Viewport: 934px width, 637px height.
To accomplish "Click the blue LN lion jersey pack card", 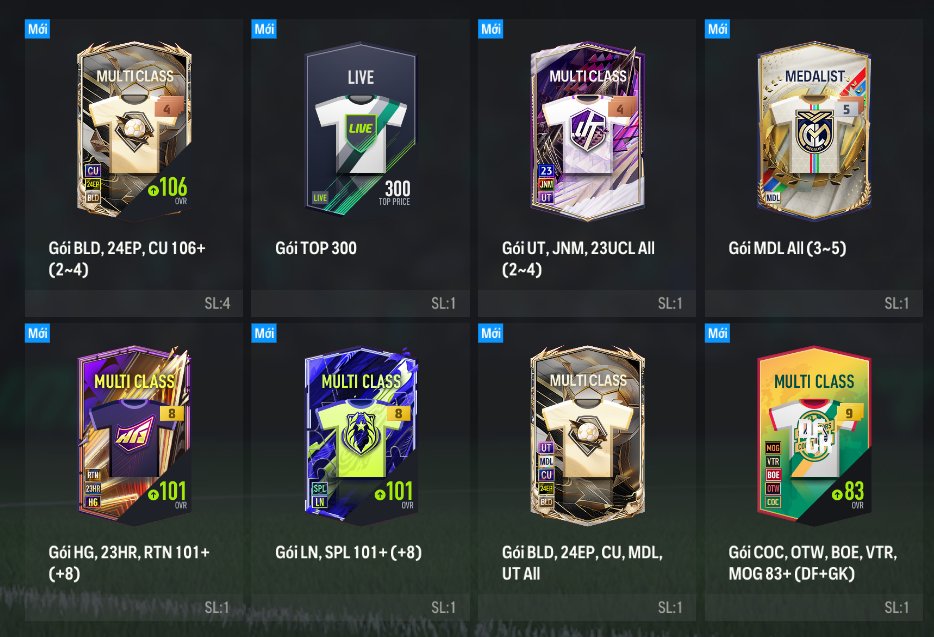I will [x=360, y=435].
